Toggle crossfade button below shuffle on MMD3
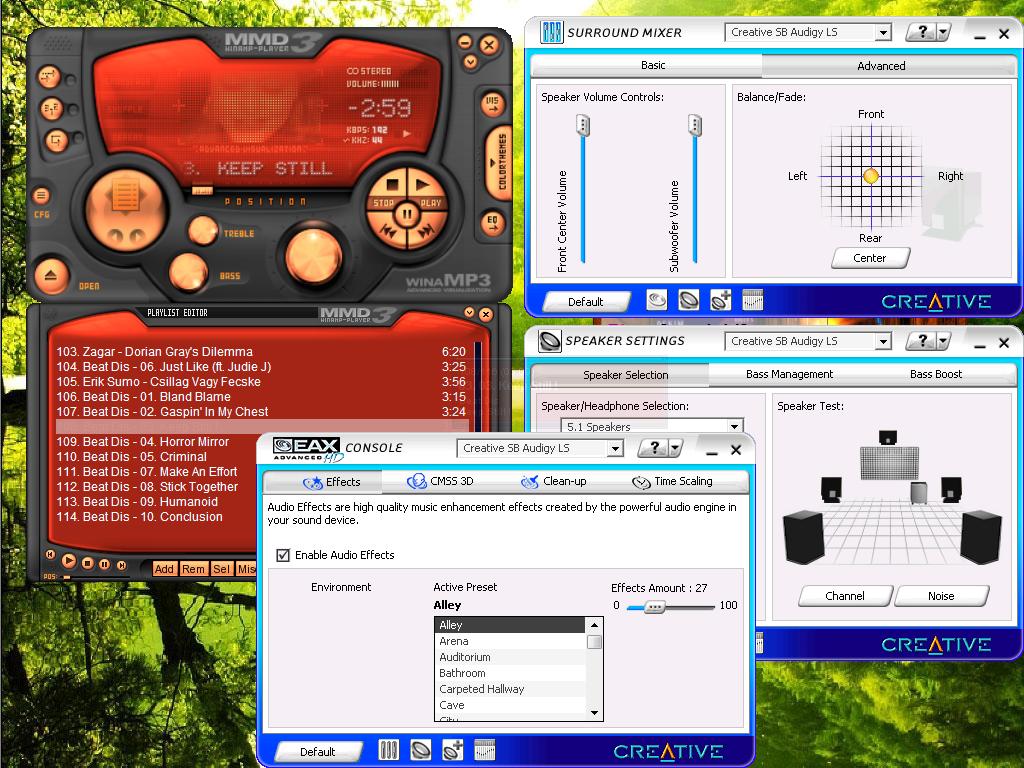The width and height of the screenshot is (1024, 768). pos(52,108)
